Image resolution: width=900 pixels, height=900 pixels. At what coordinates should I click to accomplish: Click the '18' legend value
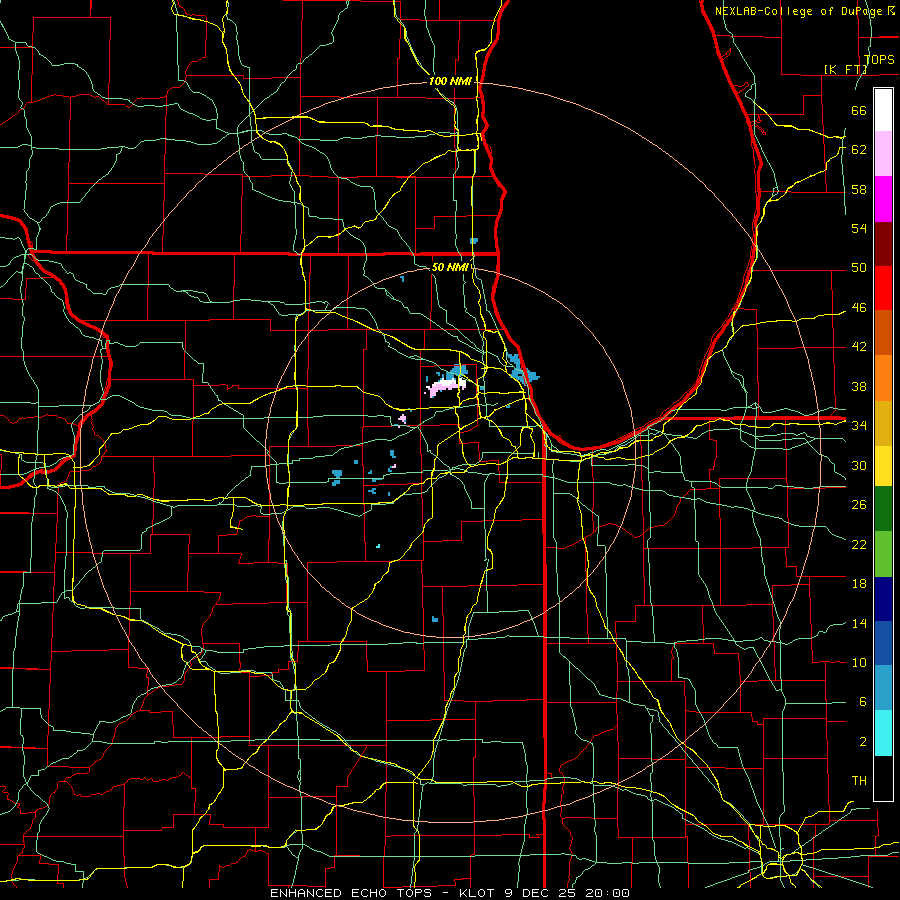click(859, 584)
